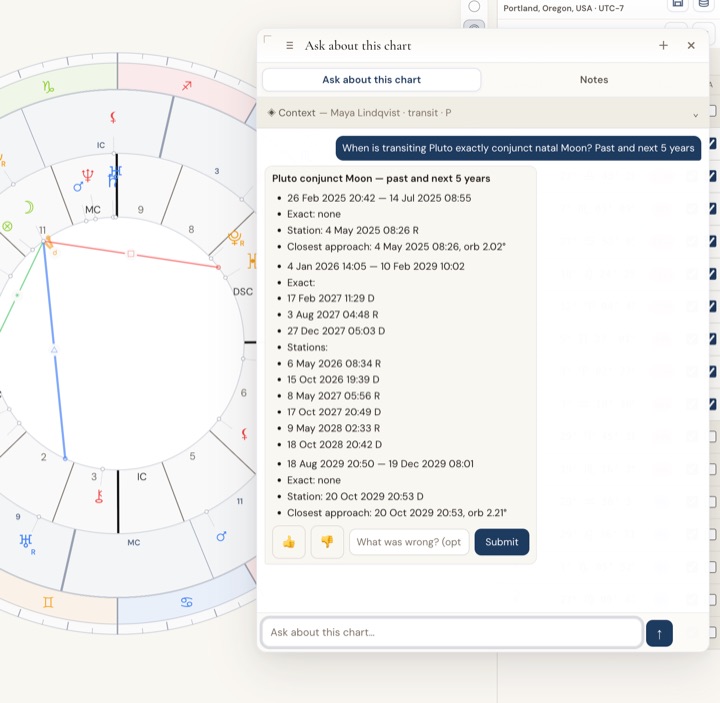Click the Context Maya Lindqvist transit bar
This screenshot has height=703, width=720.
click(x=483, y=113)
